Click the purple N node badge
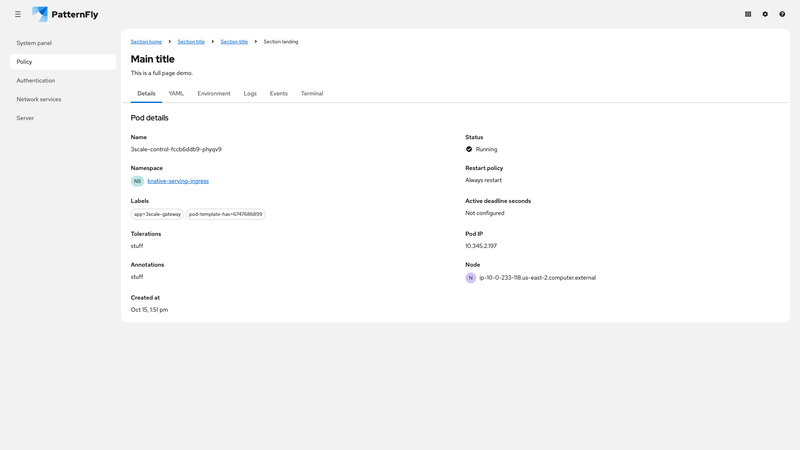The width and height of the screenshot is (800, 450). pos(471,278)
